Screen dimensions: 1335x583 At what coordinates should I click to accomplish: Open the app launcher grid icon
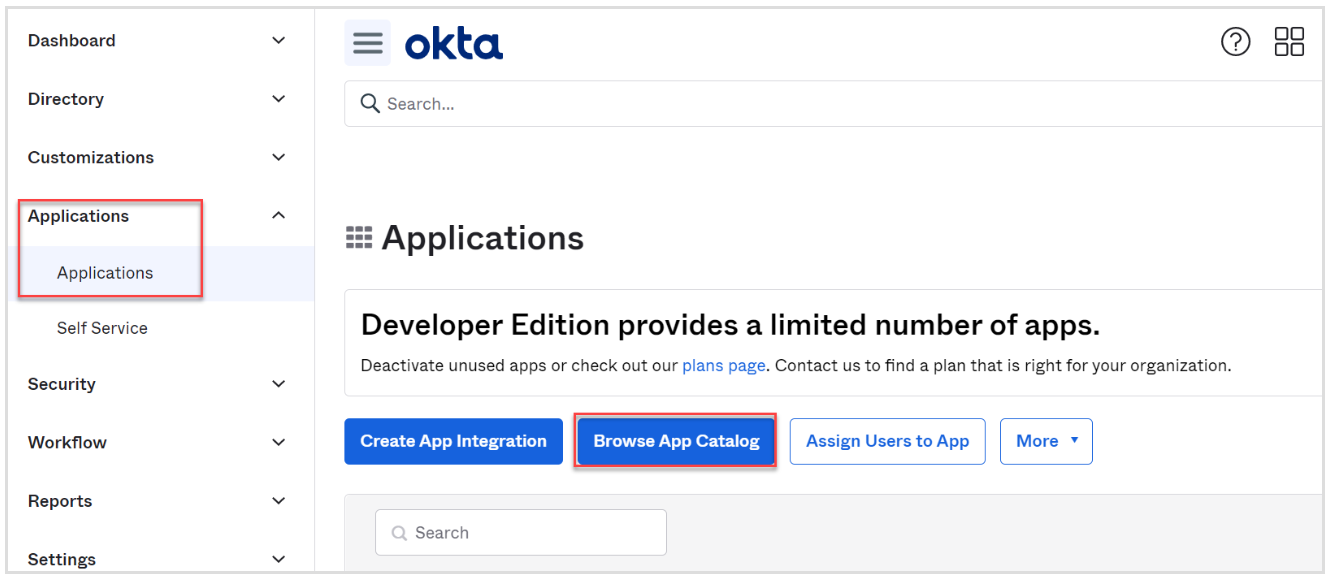tap(1290, 41)
